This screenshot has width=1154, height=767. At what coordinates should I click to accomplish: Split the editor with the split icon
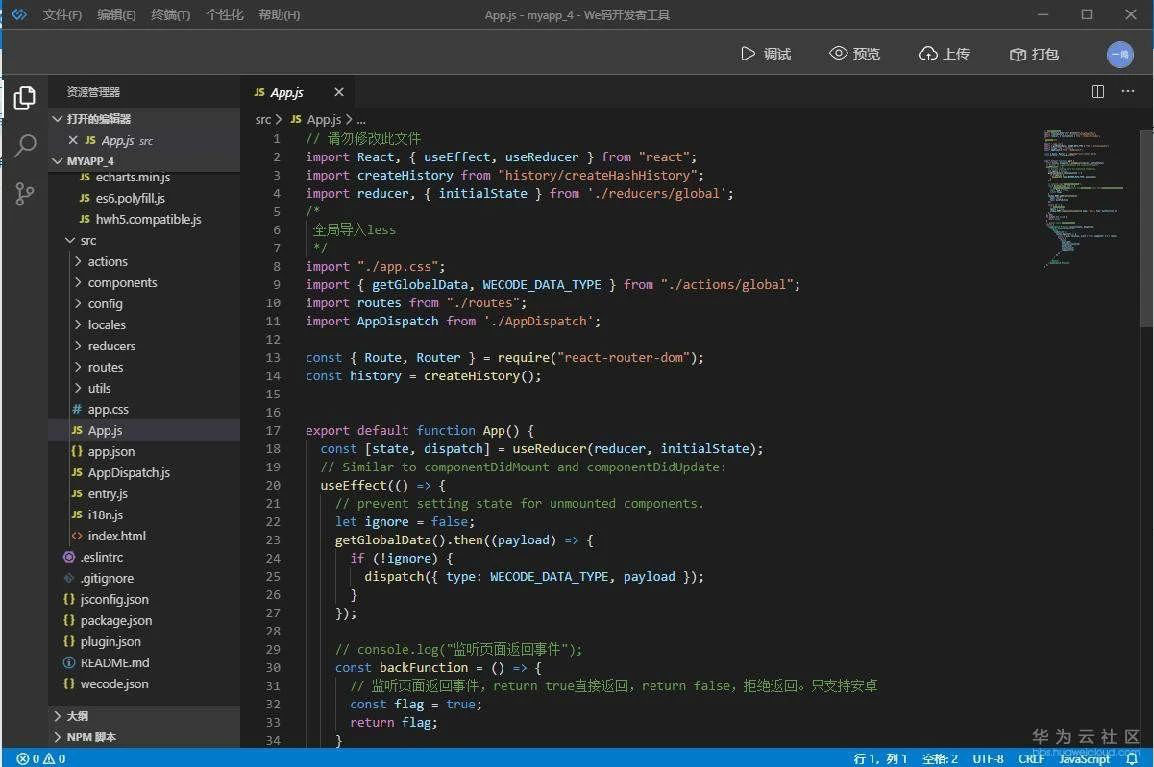coord(1097,91)
